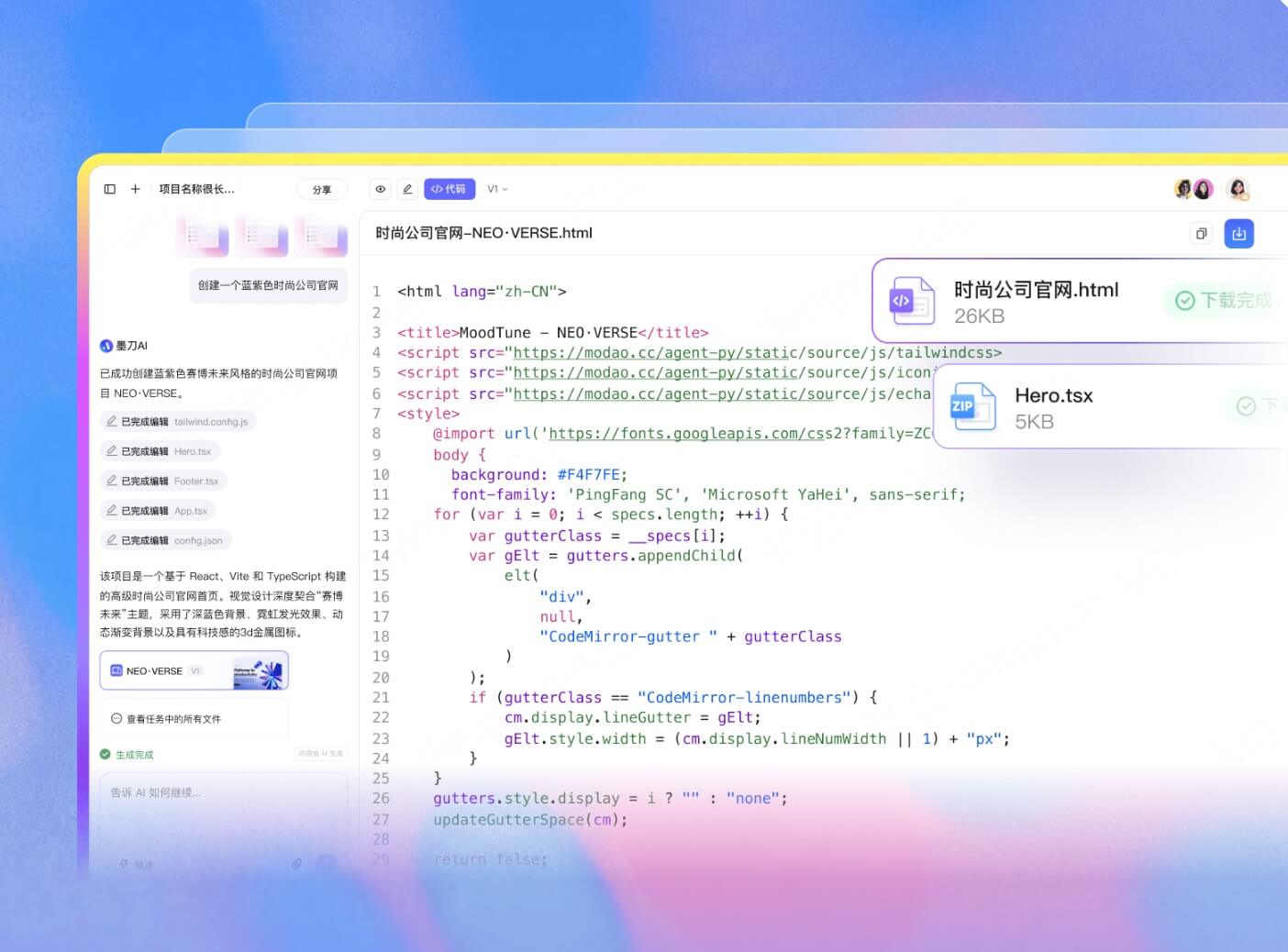Open edited file config.json chip
The image size is (1288, 952).
(x=165, y=540)
